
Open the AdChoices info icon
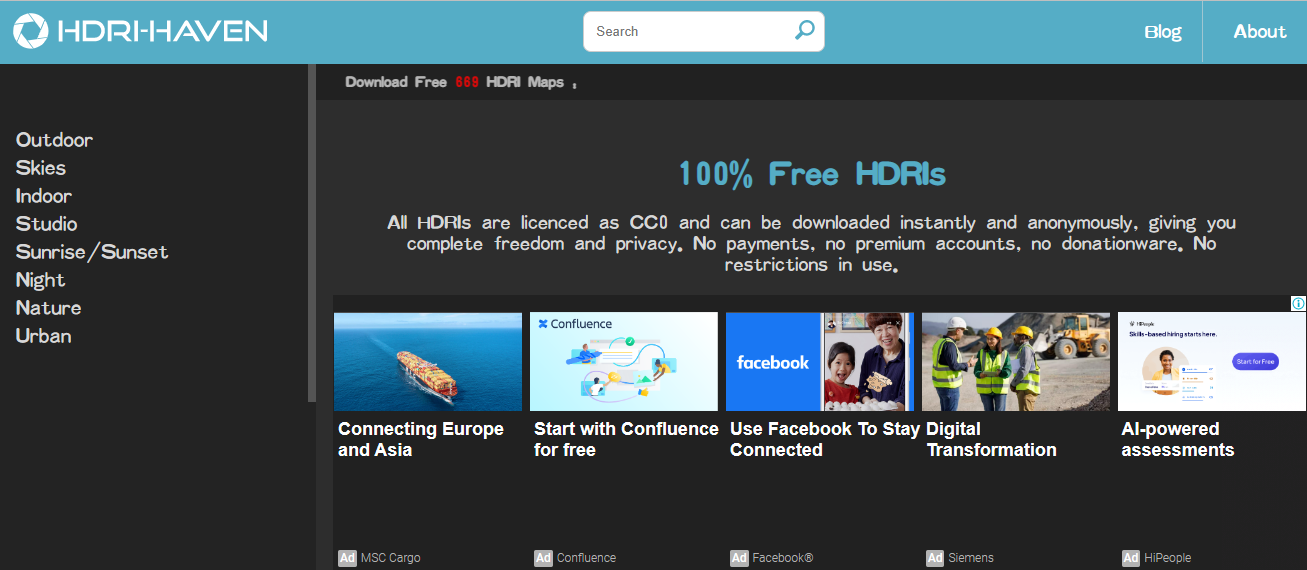(x=1298, y=303)
